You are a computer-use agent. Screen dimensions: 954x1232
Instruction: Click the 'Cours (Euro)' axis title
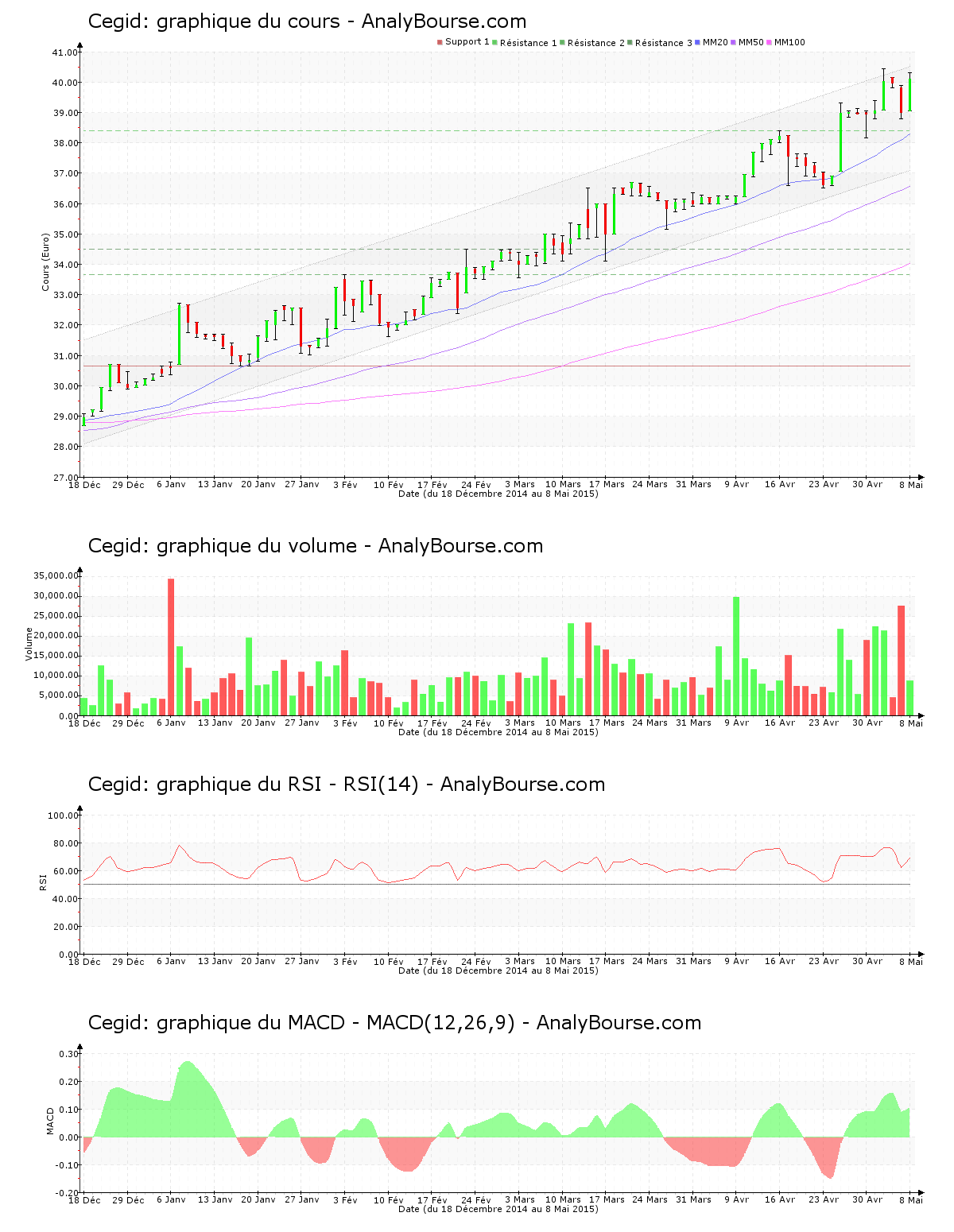tap(46, 262)
